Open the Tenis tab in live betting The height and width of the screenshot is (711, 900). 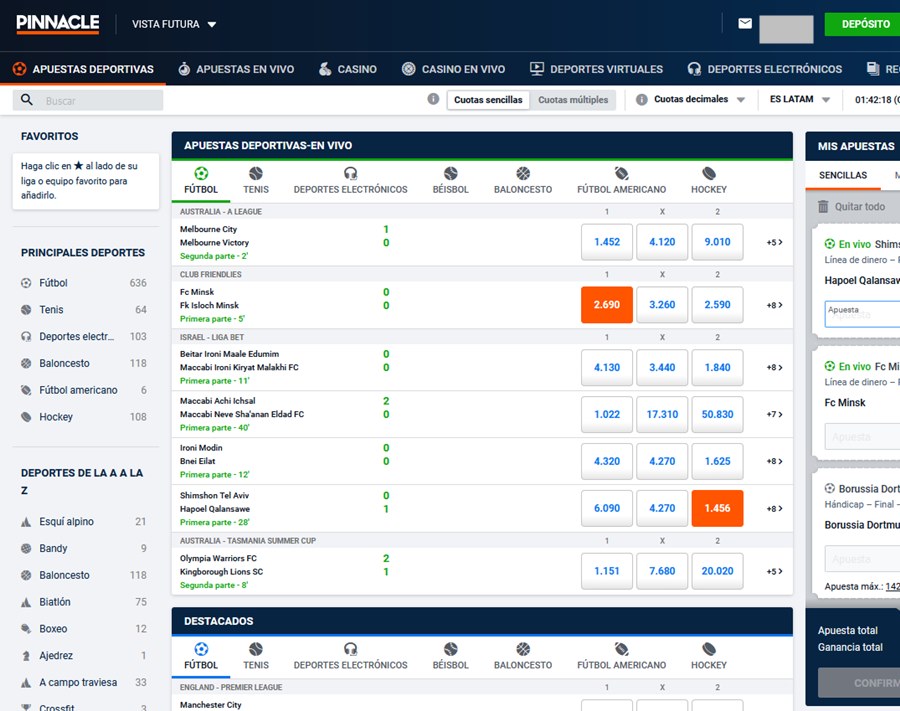[256, 181]
